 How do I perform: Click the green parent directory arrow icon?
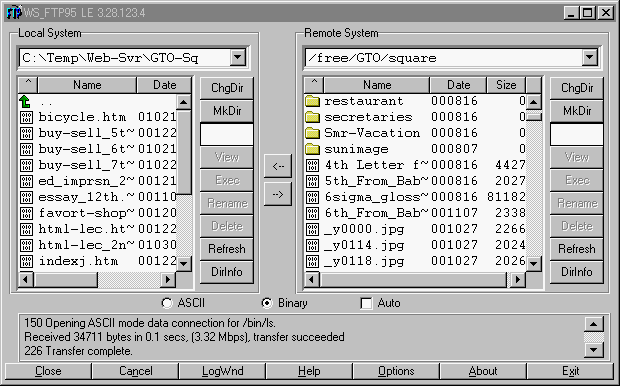click(x=25, y=102)
